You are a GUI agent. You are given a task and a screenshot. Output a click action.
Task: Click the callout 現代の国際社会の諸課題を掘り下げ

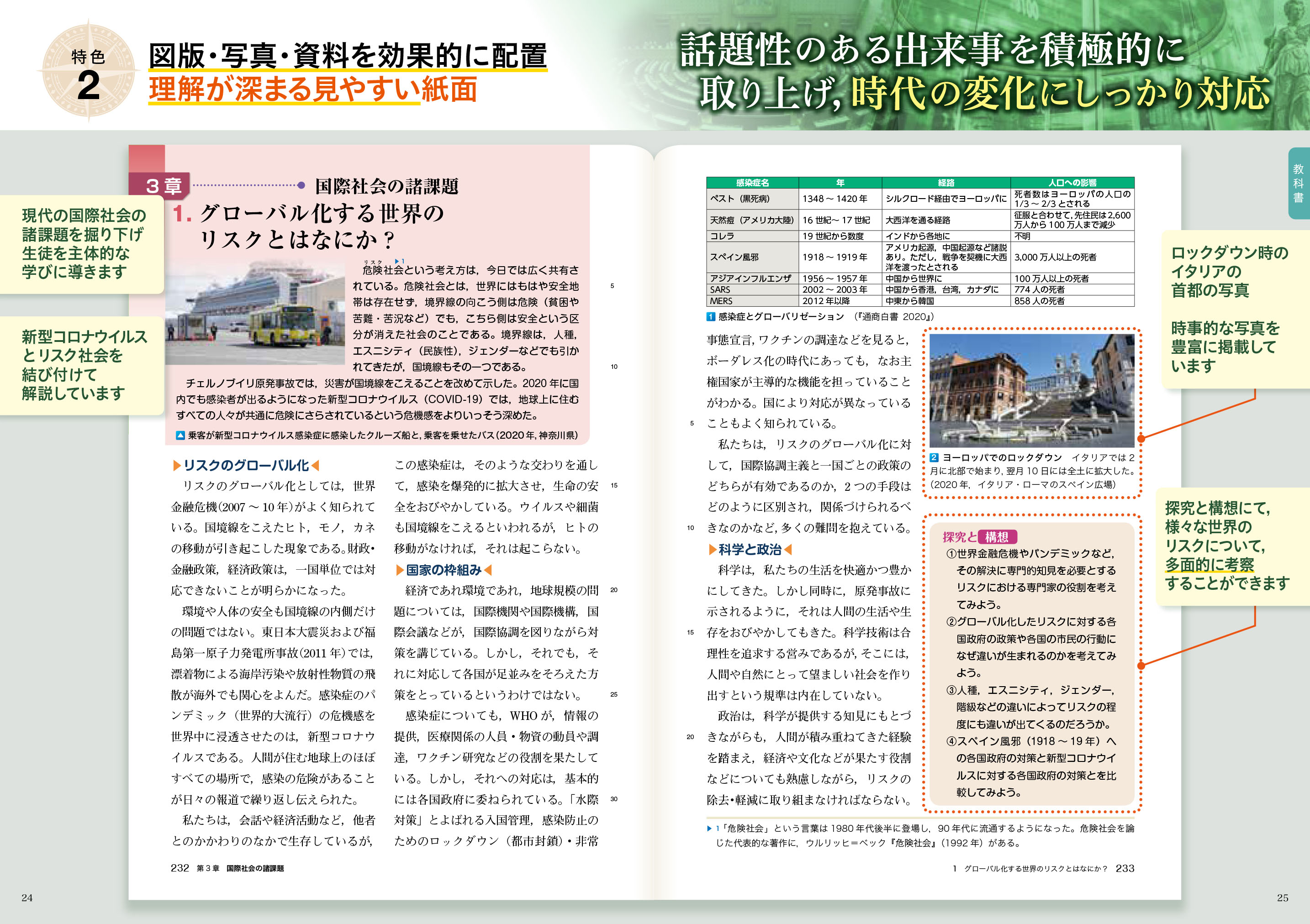pos(82,244)
